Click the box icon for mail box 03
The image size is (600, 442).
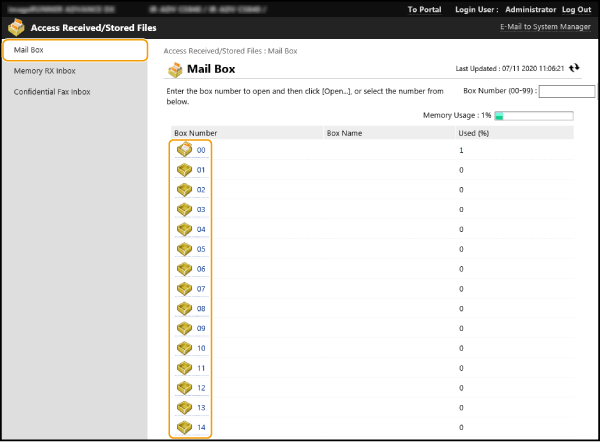pyautogui.click(x=184, y=209)
